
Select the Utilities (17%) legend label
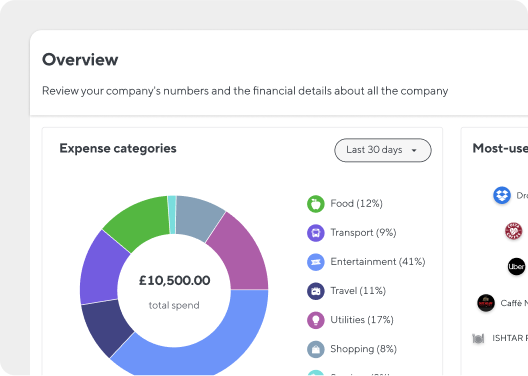point(362,320)
